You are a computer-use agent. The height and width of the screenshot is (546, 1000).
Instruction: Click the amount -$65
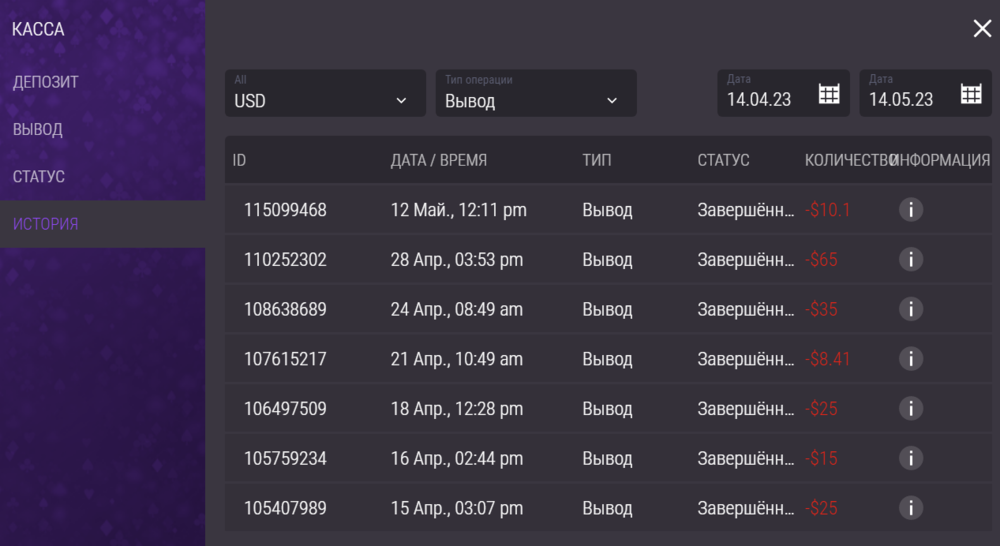821,260
